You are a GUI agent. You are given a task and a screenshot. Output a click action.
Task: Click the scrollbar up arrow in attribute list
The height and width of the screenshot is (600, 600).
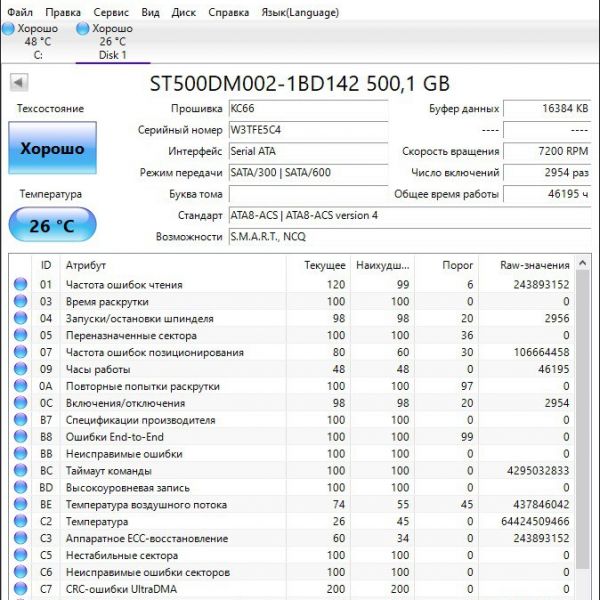[582, 263]
